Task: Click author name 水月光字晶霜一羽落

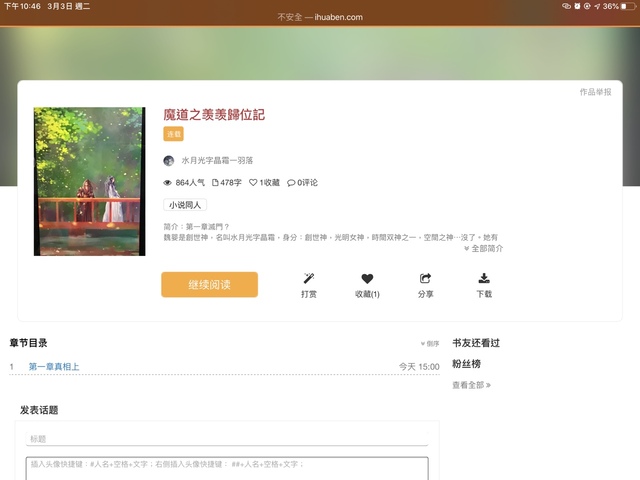Action: coord(217,160)
